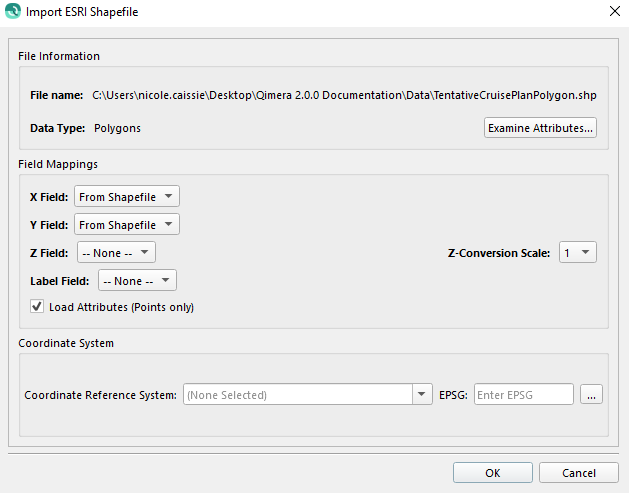Image resolution: width=629 pixels, height=493 pixels.
Task: Click the Coordinate System section heading
Action: pos(66,343)
